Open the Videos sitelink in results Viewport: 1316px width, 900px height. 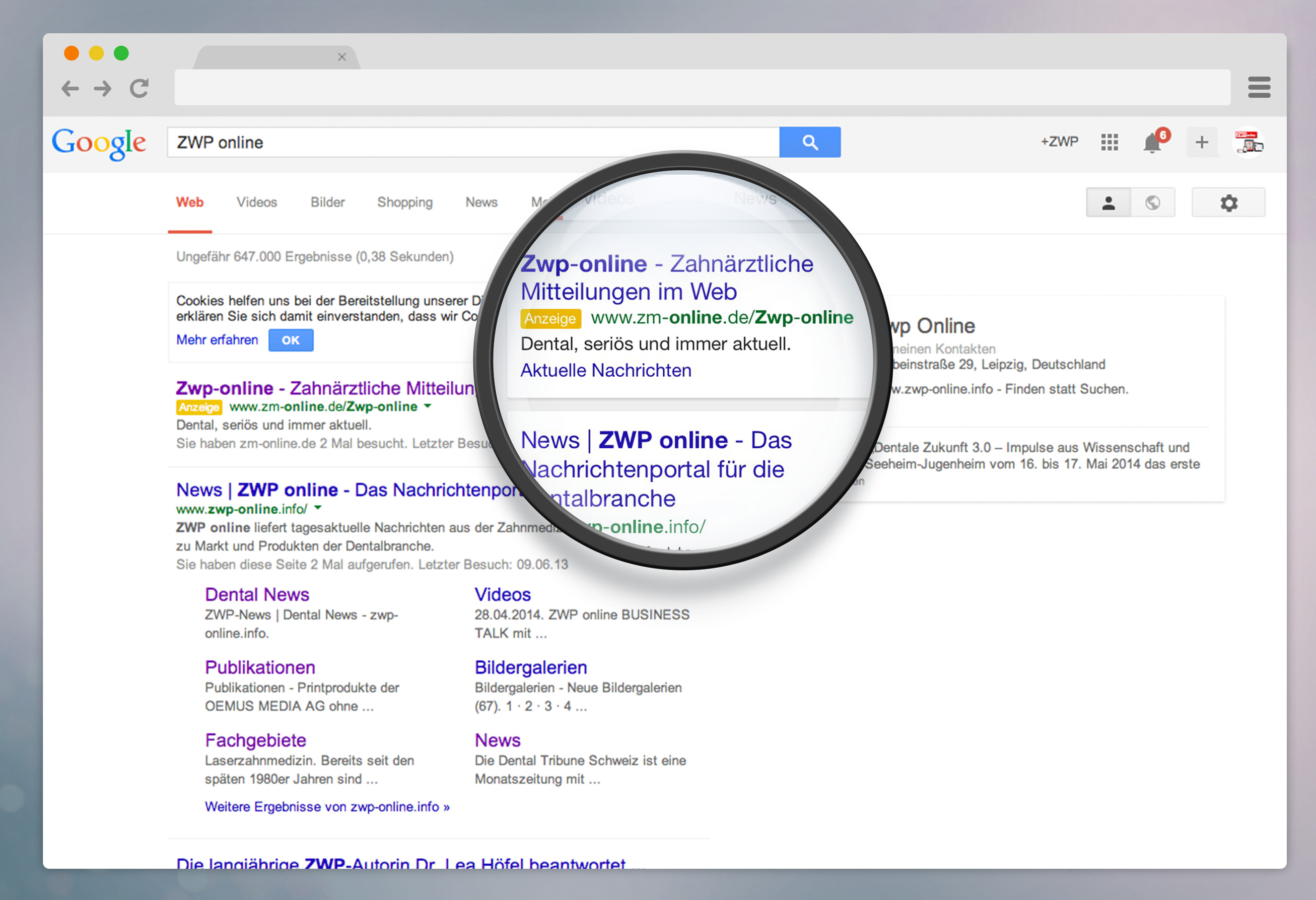click(x=502, y=595)
